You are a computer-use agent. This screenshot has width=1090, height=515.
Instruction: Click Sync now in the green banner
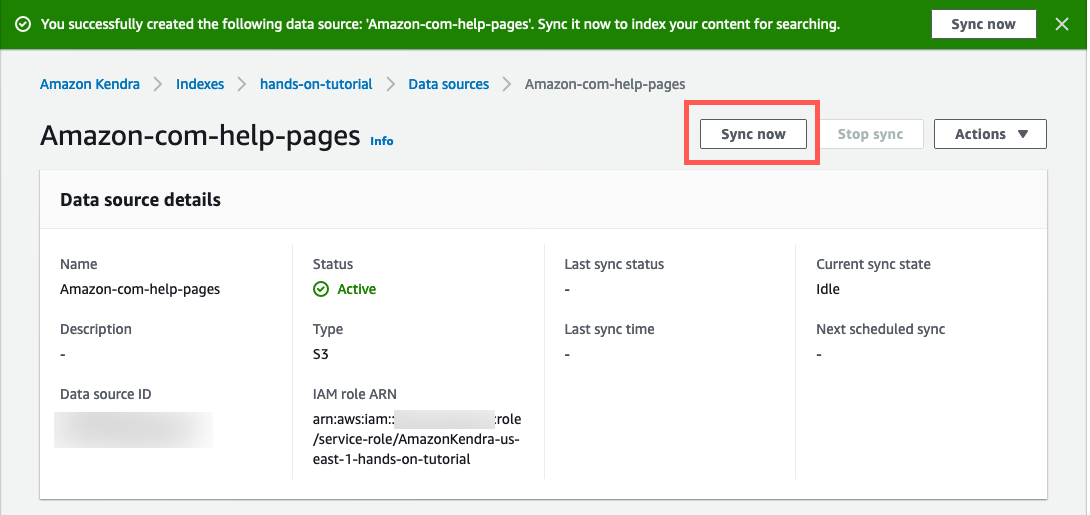tap(983, 24)
